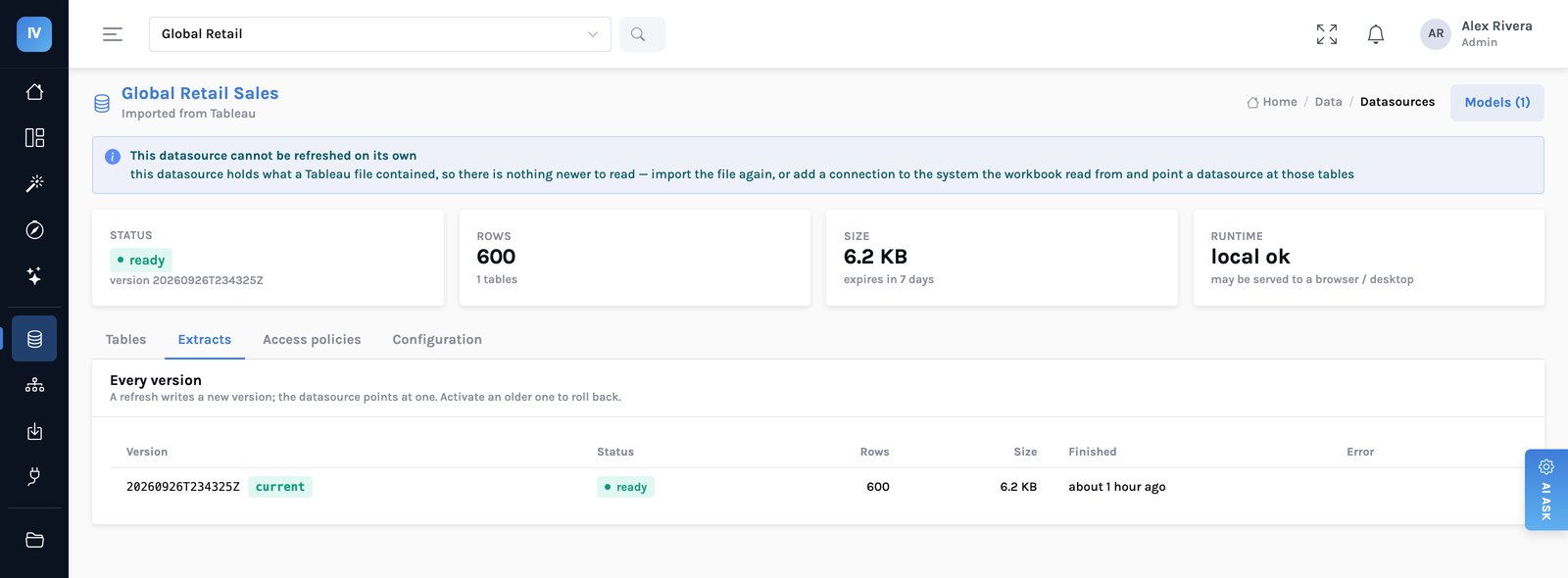Click the Rows column header in the table
This screenshot has width=1568, height=578.
(x=875, y=452)
